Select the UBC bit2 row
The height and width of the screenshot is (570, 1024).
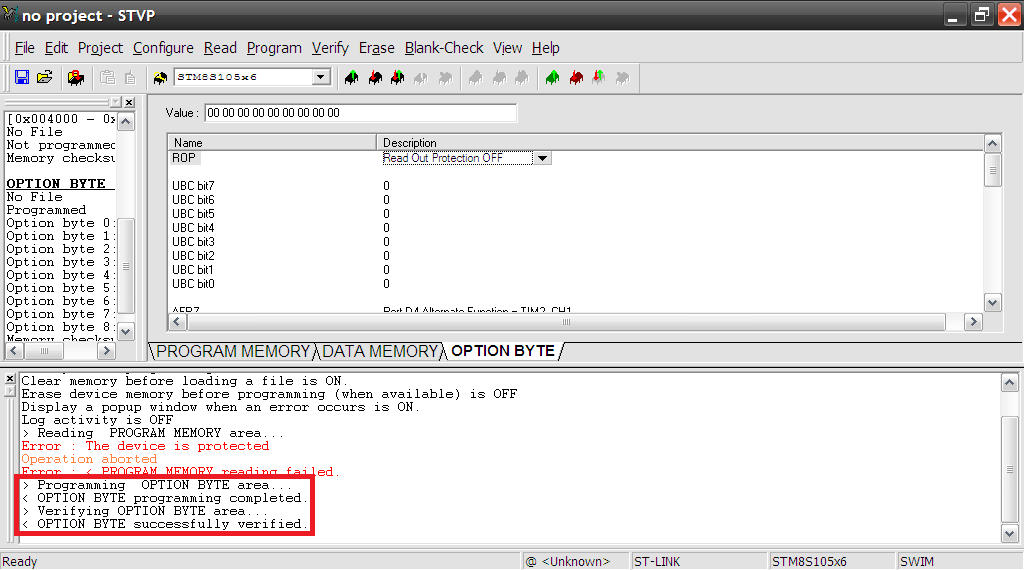(193, 256)
